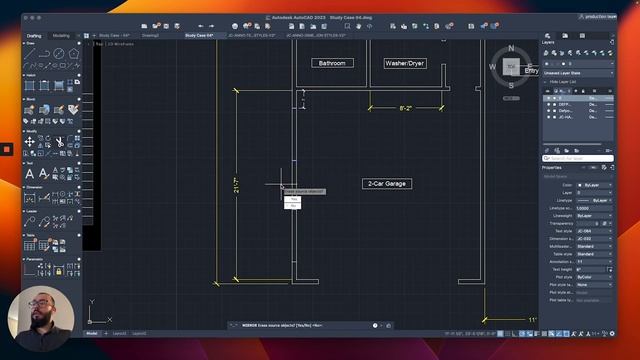Choose Yes in erase source popup

293,199
